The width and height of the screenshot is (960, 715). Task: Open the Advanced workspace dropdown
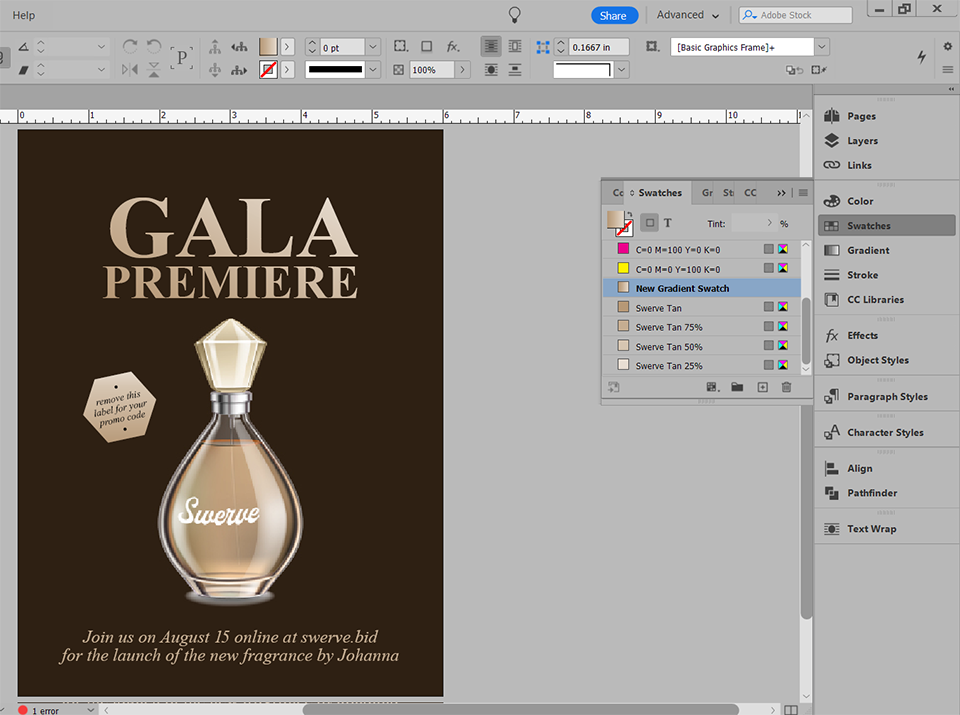[687, 15]
